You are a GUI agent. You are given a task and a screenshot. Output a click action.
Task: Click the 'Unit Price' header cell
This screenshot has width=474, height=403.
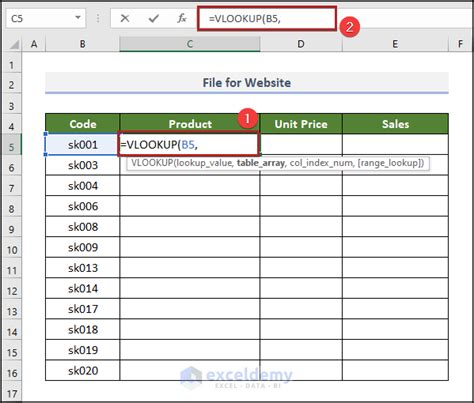click(301, 124)
